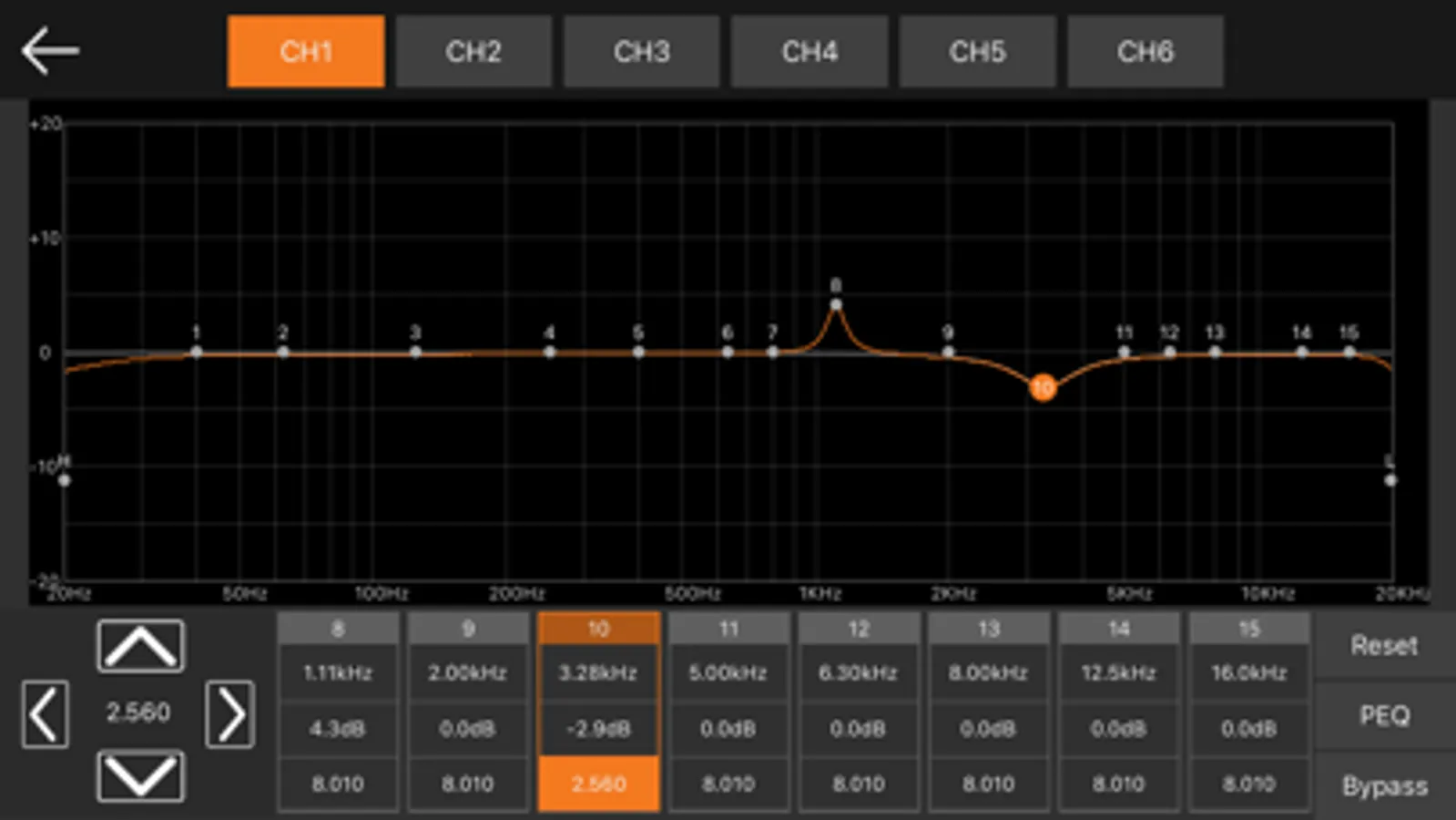This screenshot has width=1456, height=820.
Task: Tap the 8.00kHz frequency cell
Action: [989, 673]
